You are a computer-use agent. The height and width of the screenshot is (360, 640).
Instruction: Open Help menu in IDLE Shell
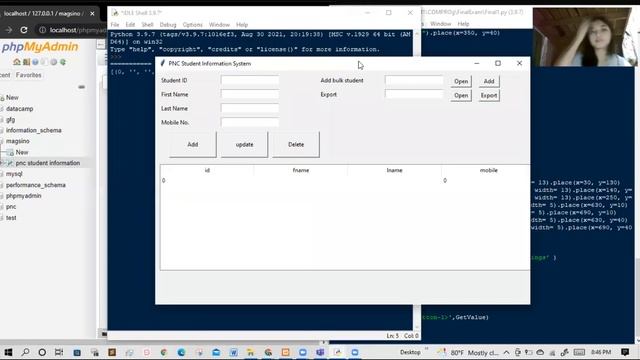(242, 25)
